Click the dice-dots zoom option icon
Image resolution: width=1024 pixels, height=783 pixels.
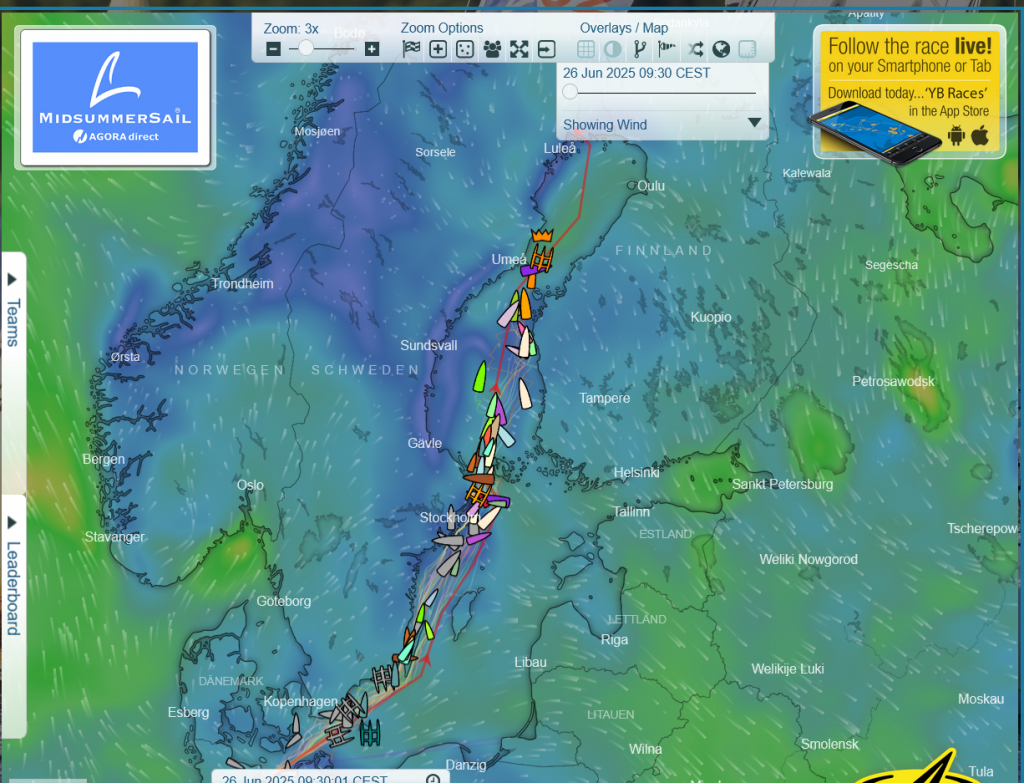coord(465,49)
